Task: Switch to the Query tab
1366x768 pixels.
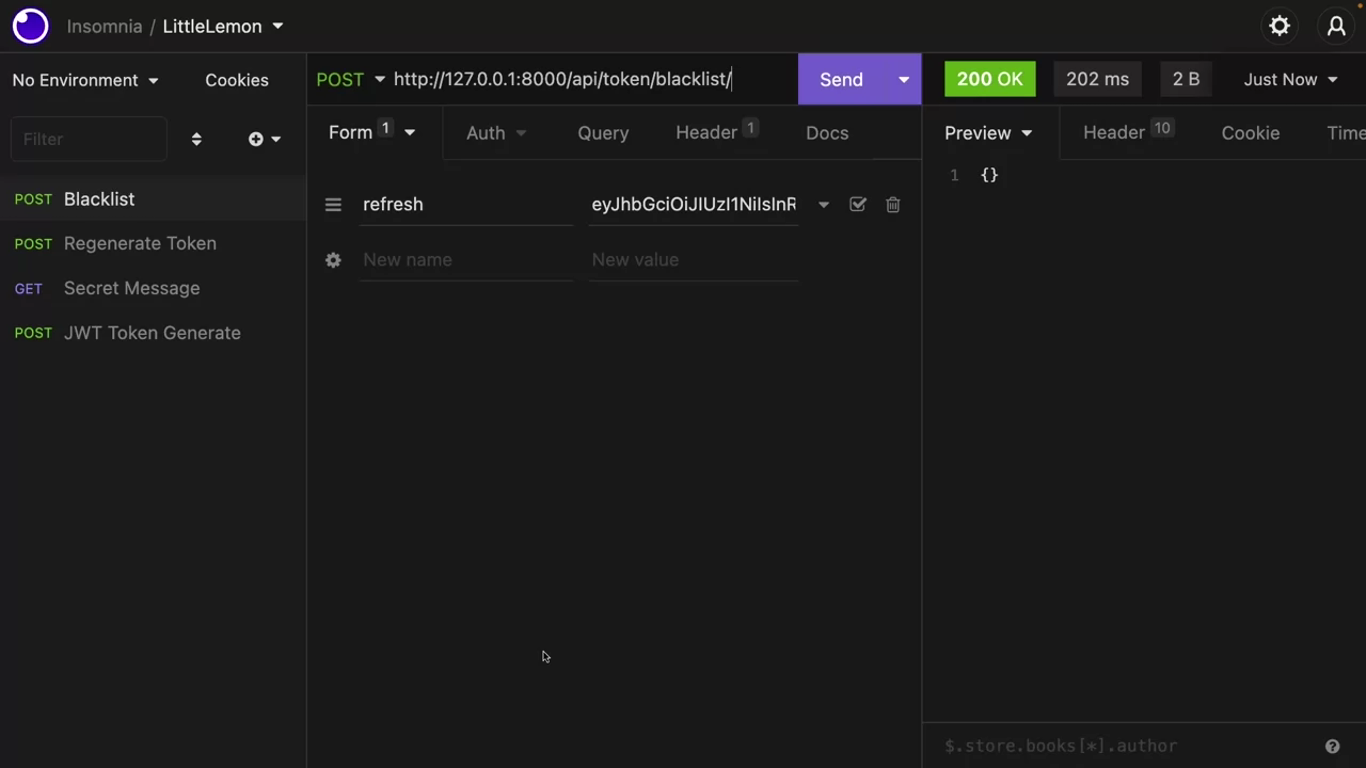Action: 603,133
